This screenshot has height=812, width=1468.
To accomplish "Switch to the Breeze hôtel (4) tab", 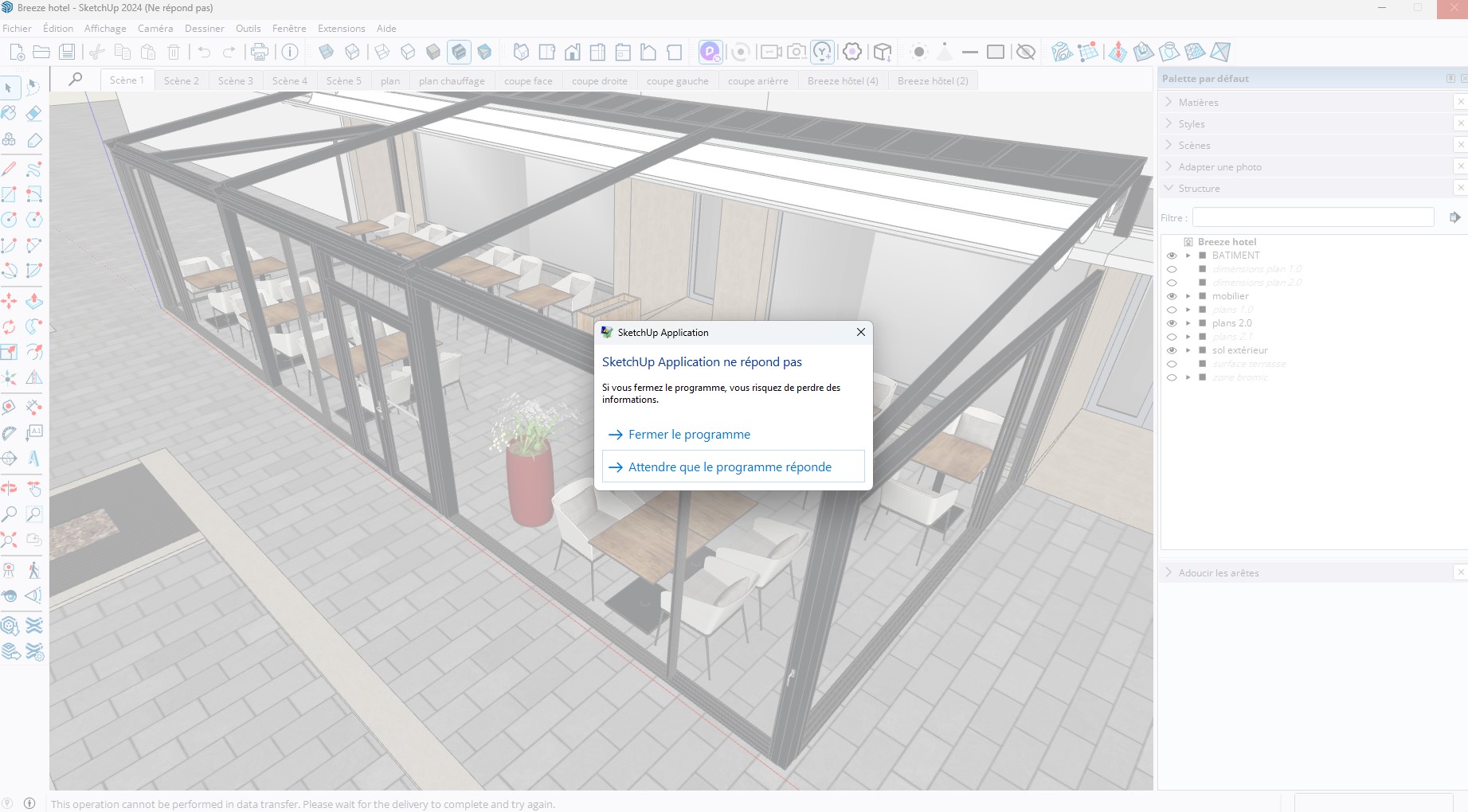I will (843, 80).
